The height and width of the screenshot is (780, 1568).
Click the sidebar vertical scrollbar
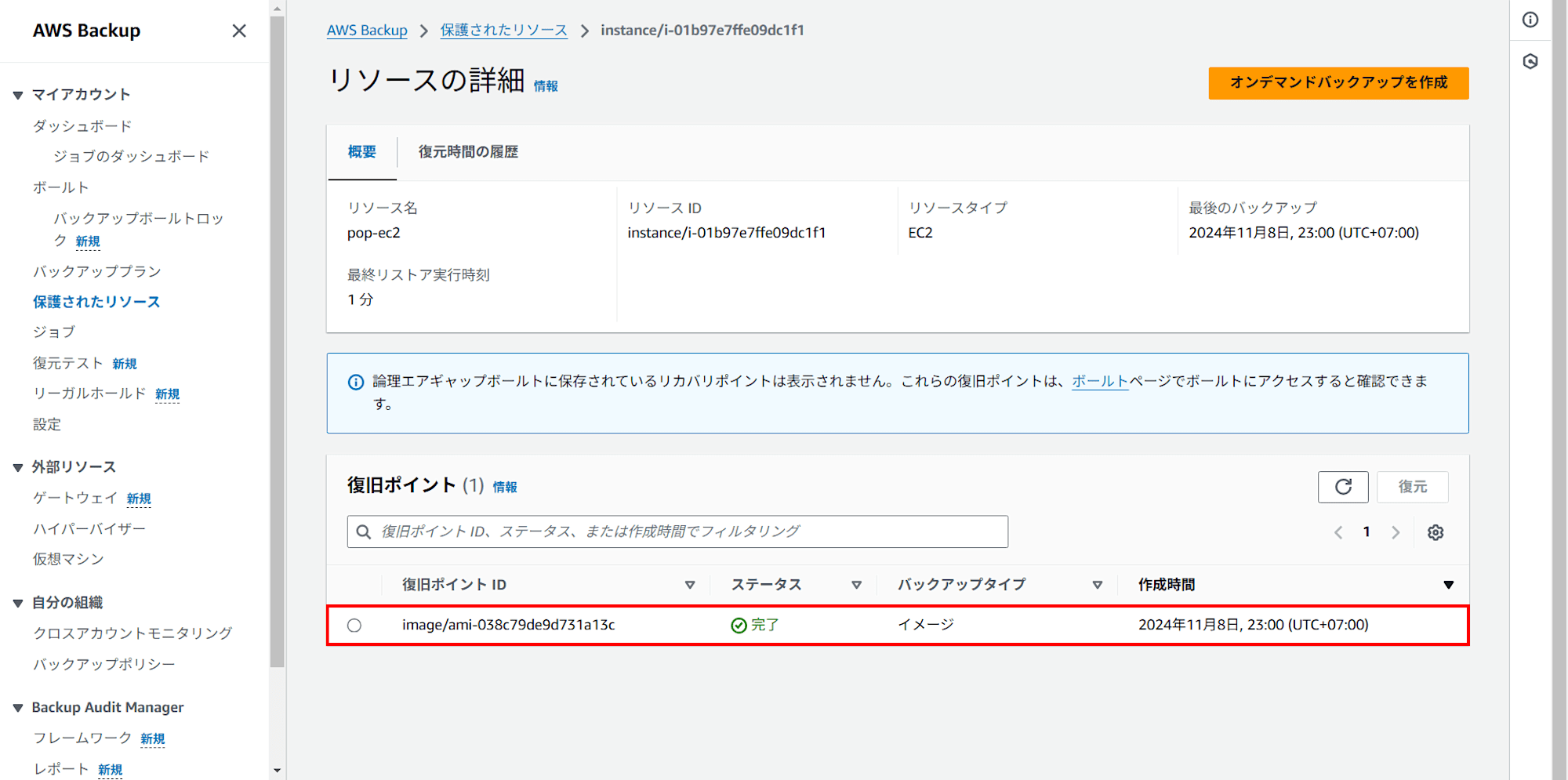(277, 341)
